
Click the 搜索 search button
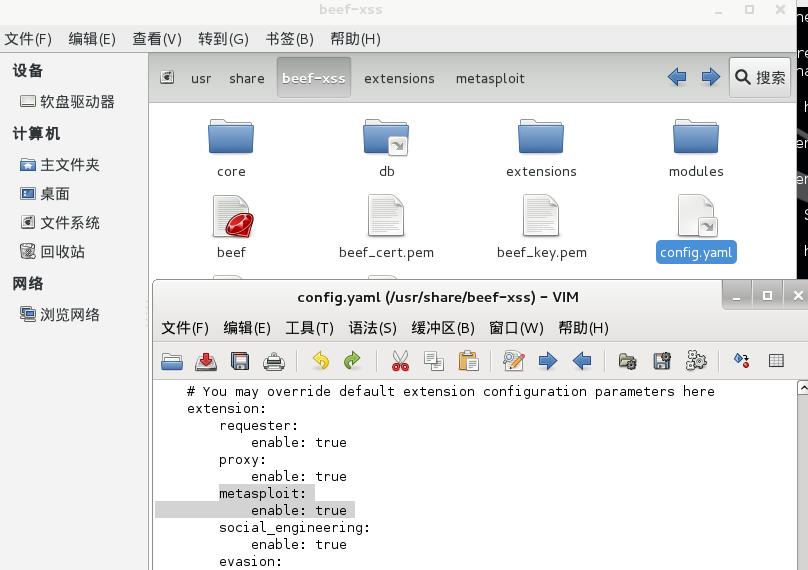coord(760,77)
